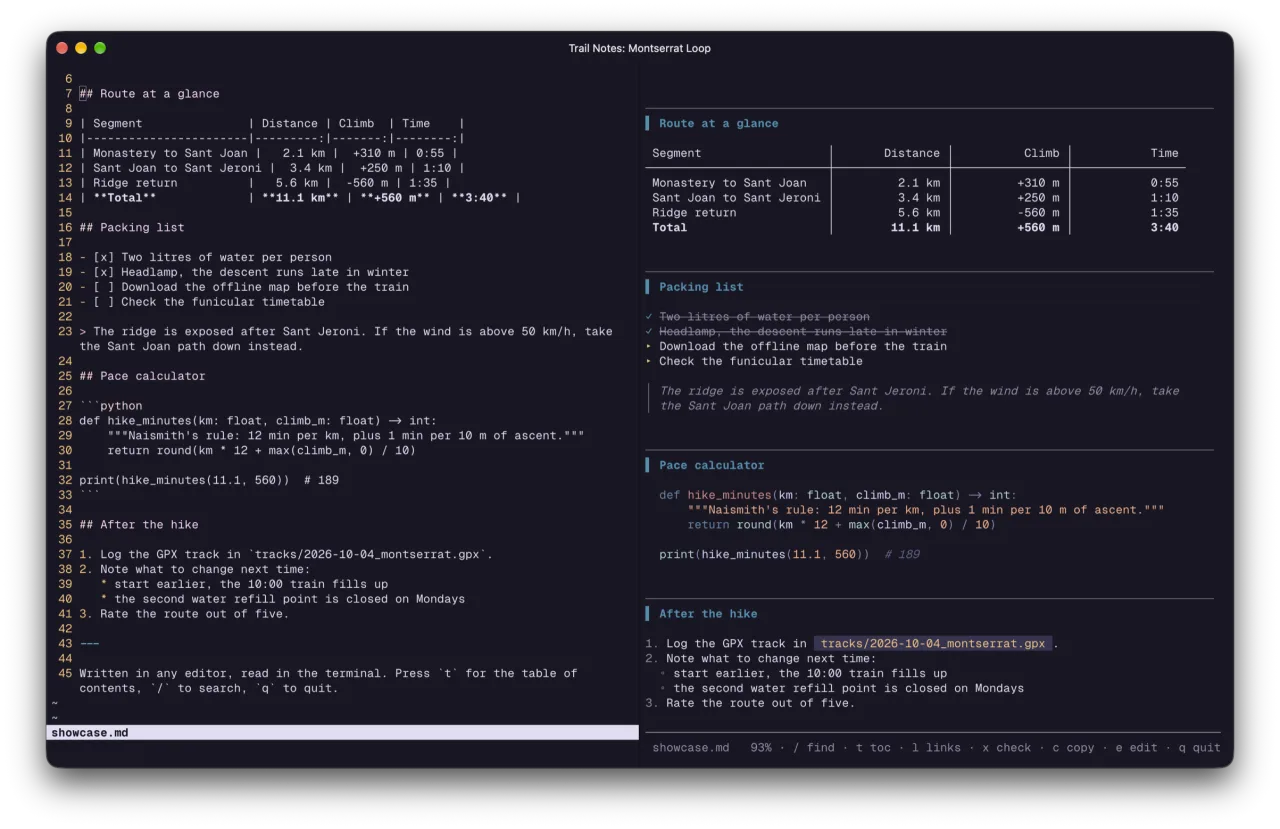
Task: Click the green zoom window button
Action: (100, 48)
